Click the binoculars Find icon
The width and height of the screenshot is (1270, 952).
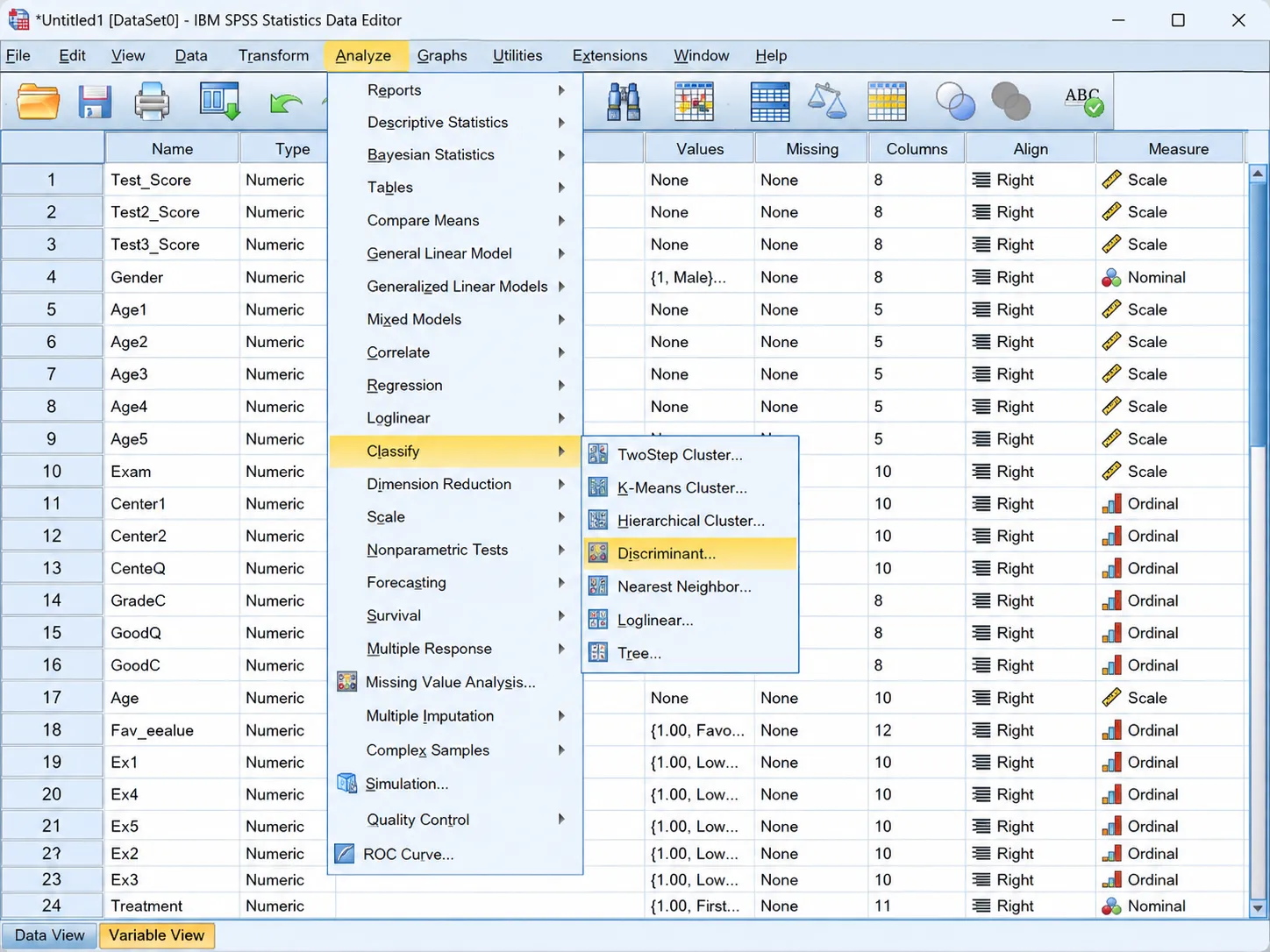tap(624, 102)
